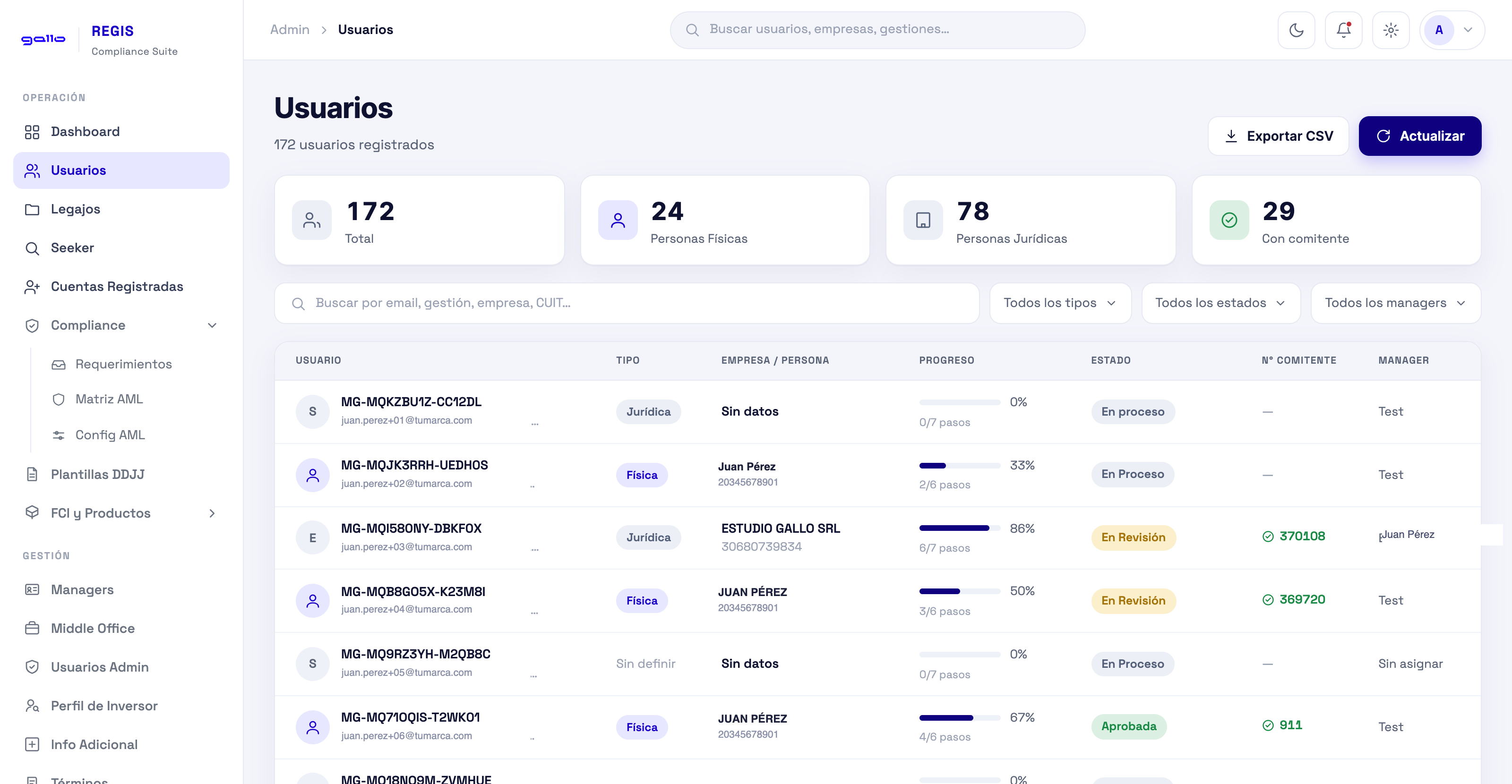Viewport: 1512px width, 784px height.
Task: Open Cuentas Registradas page
Action: 121,286
